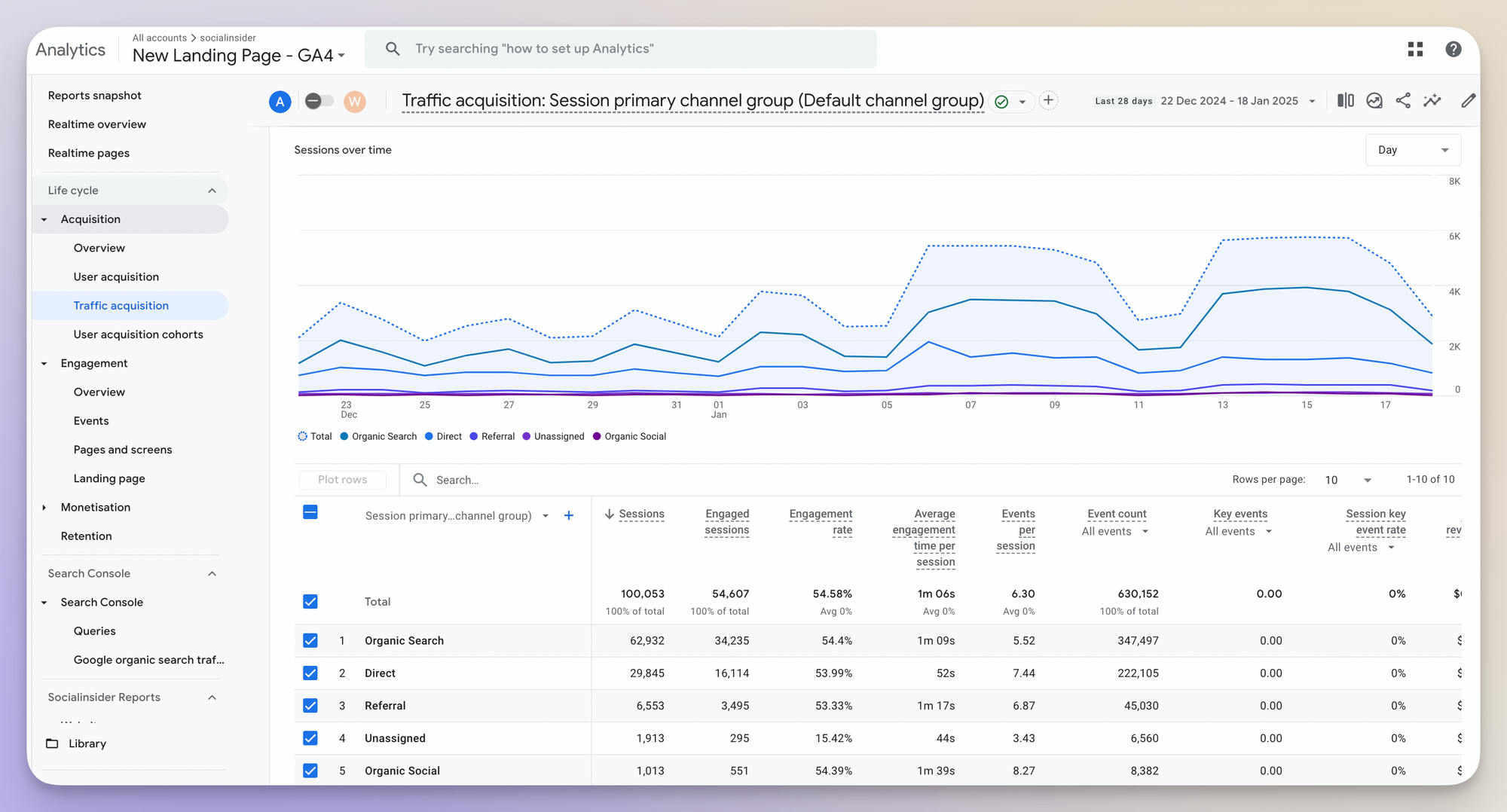The height and width of the screenshot is (812, 1507).
Task: Uncheck the Direct row checkbox
Action: tap(310, 673)
